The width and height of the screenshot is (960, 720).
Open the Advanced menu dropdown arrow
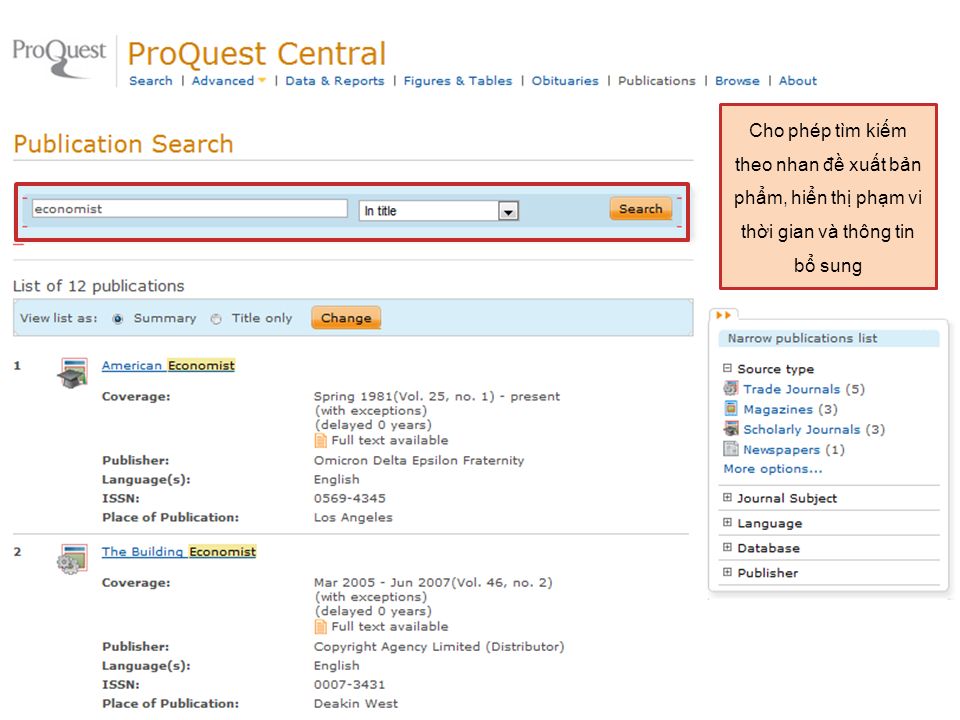(262, 80)
